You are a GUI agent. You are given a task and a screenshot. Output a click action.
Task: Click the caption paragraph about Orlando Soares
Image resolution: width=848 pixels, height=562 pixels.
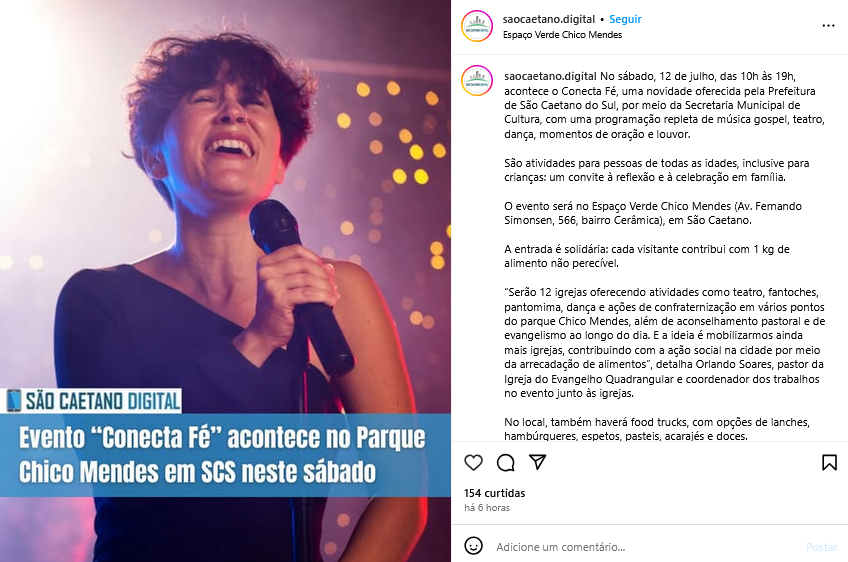point(665,342)
